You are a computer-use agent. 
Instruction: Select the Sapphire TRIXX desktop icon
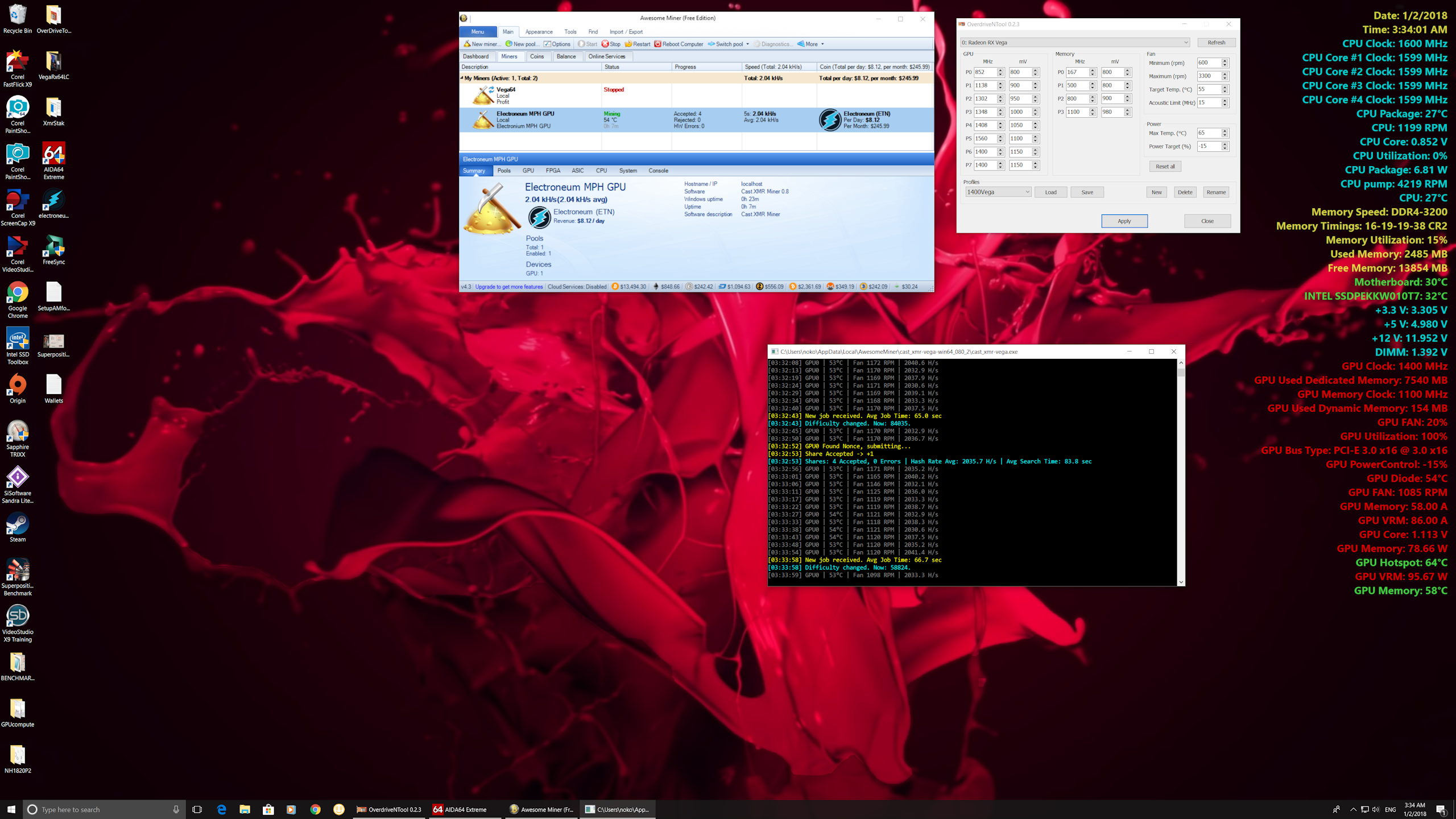18,439
